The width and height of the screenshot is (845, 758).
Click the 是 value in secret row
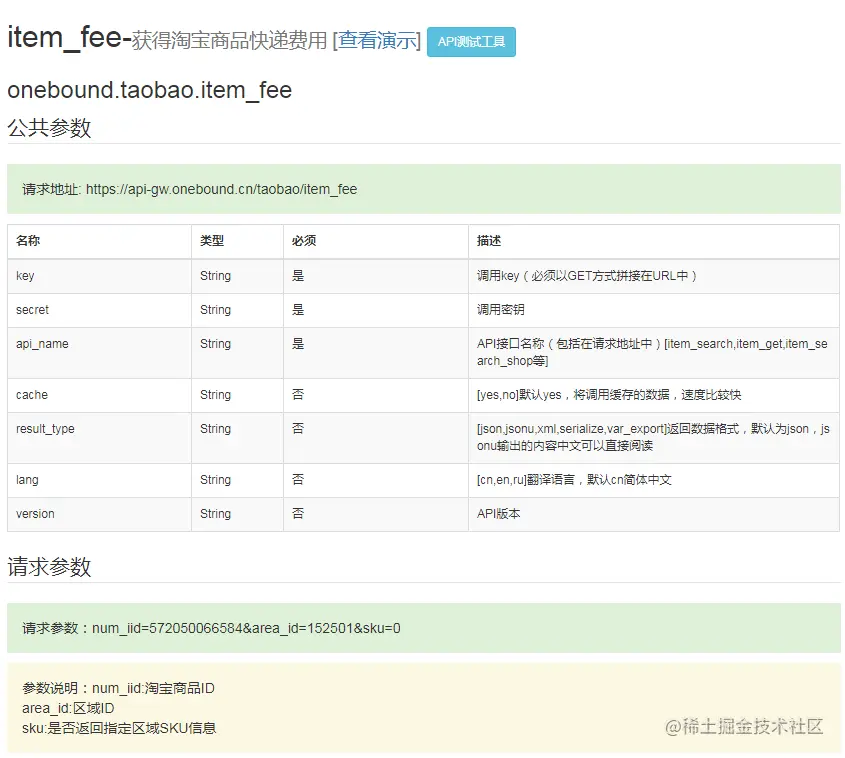[298, 310]
